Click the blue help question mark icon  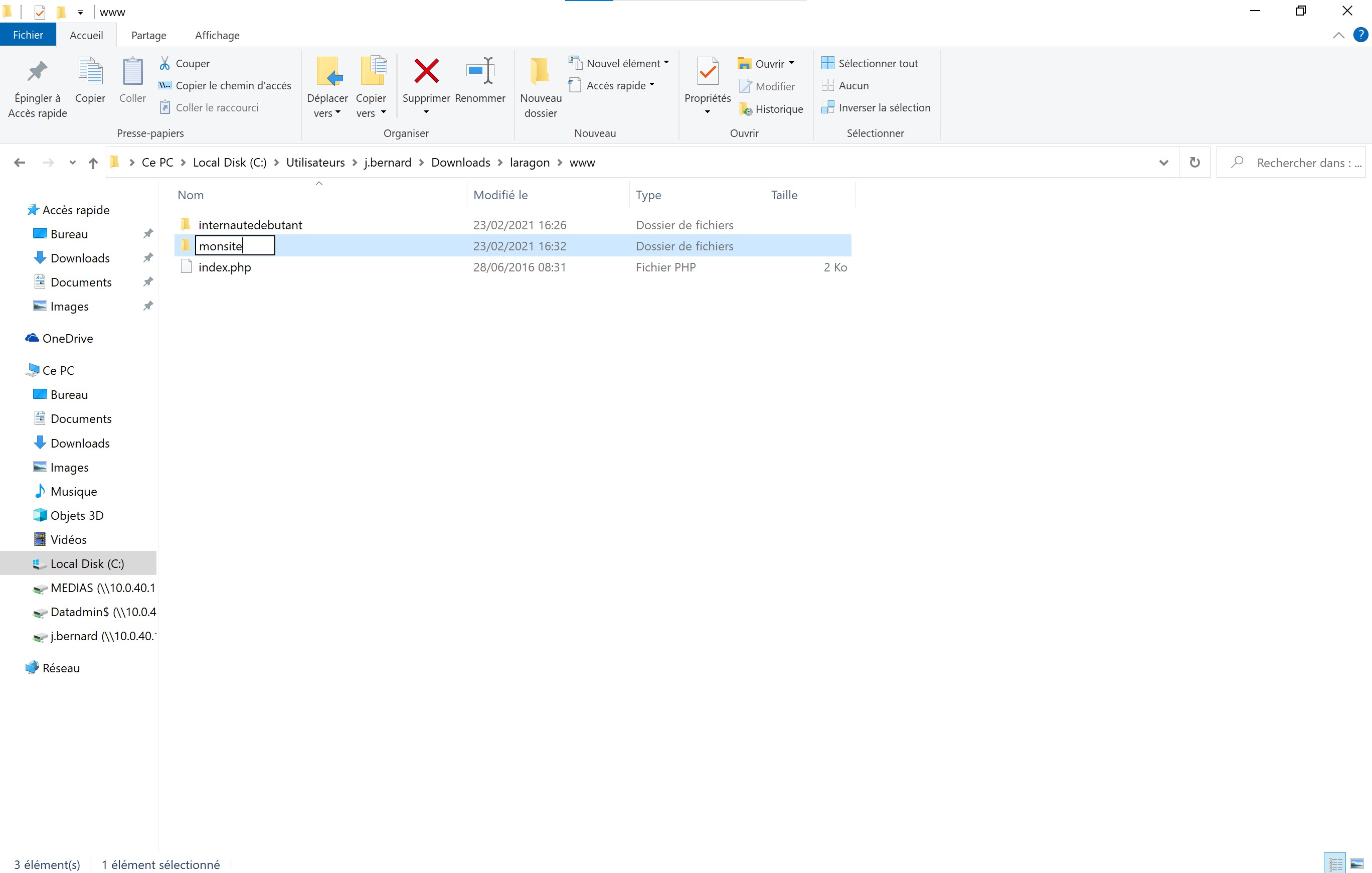pos(1360,35)
